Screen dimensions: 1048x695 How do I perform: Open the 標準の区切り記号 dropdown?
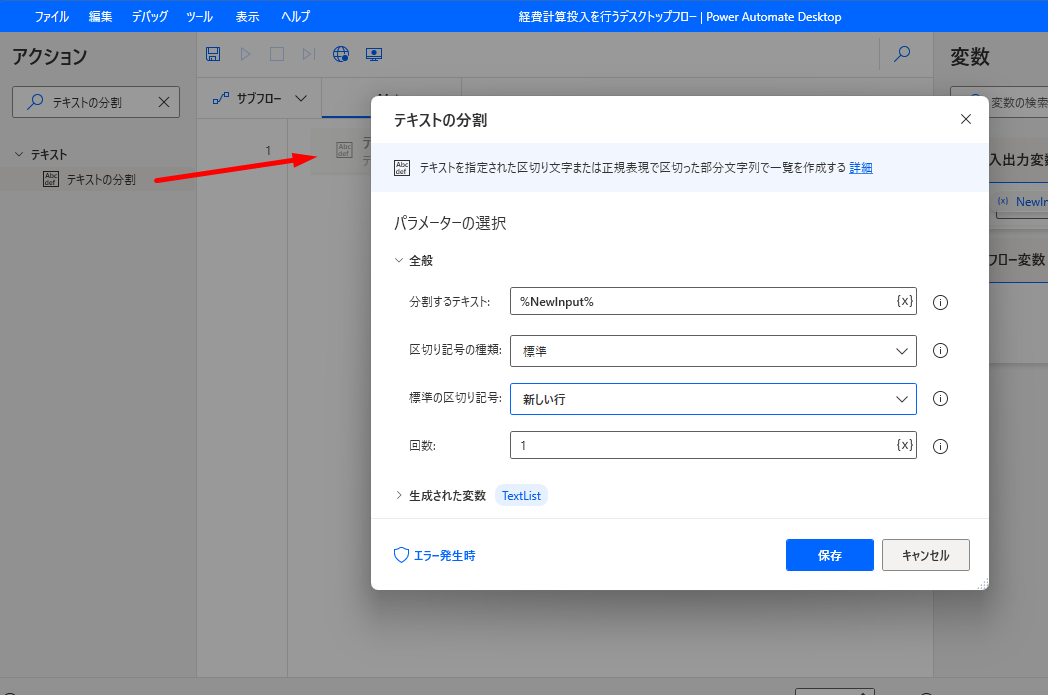[713, 399]
